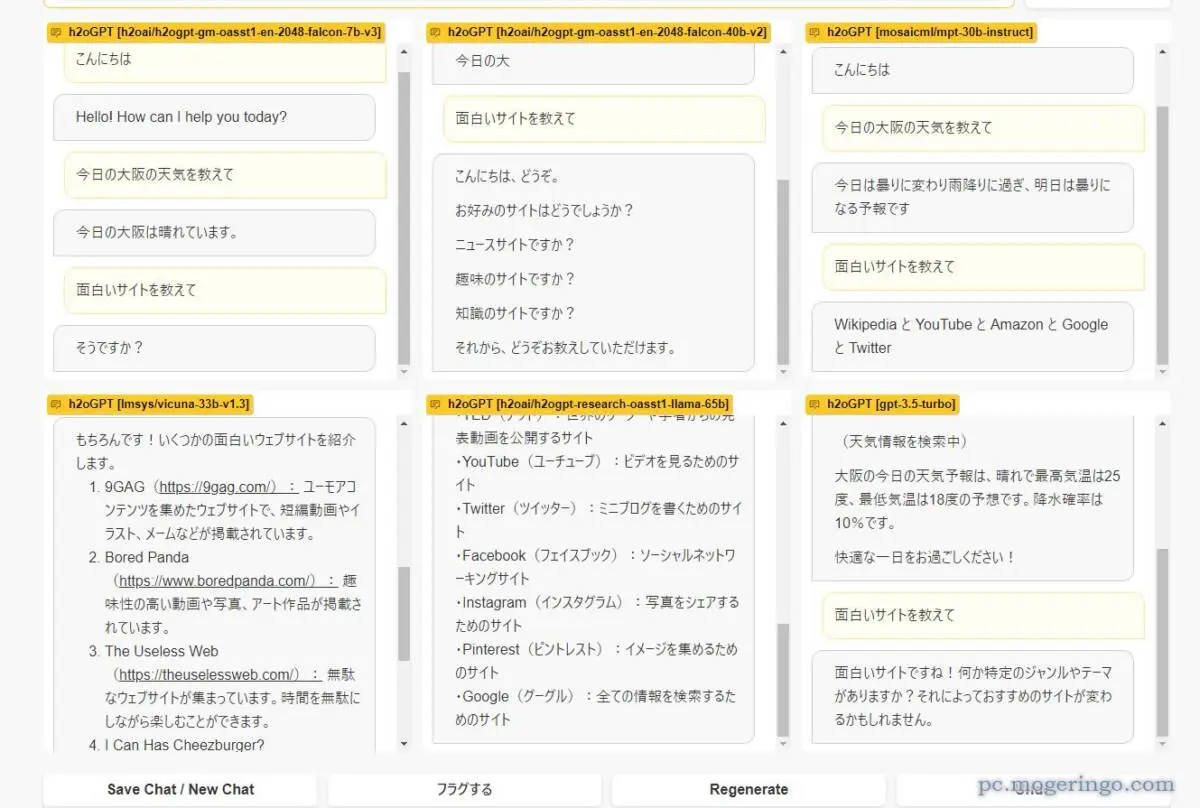Image resolution: width=1200 pixels, height=808 pixels.
Task: Select the h2oGPT lmsys/vicuna-33b-v1.3 label
Action: pos(149,404)
